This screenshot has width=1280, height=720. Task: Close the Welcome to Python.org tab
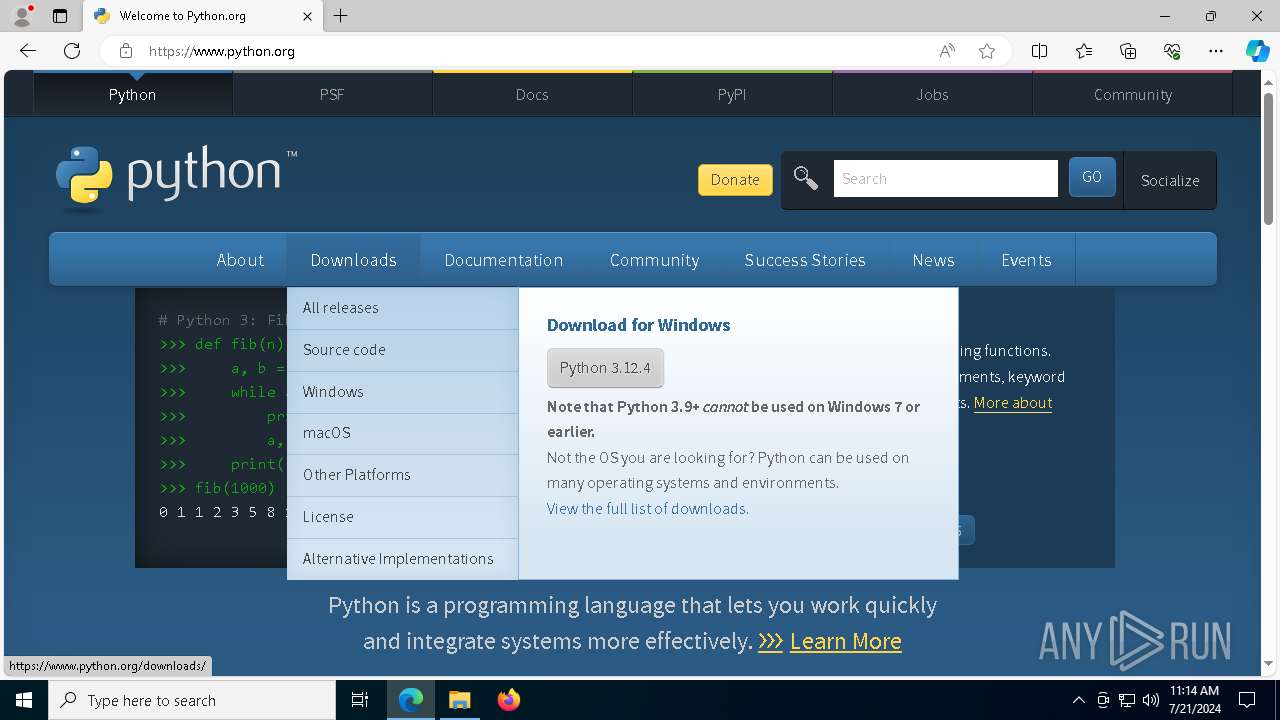click(307, 16)
